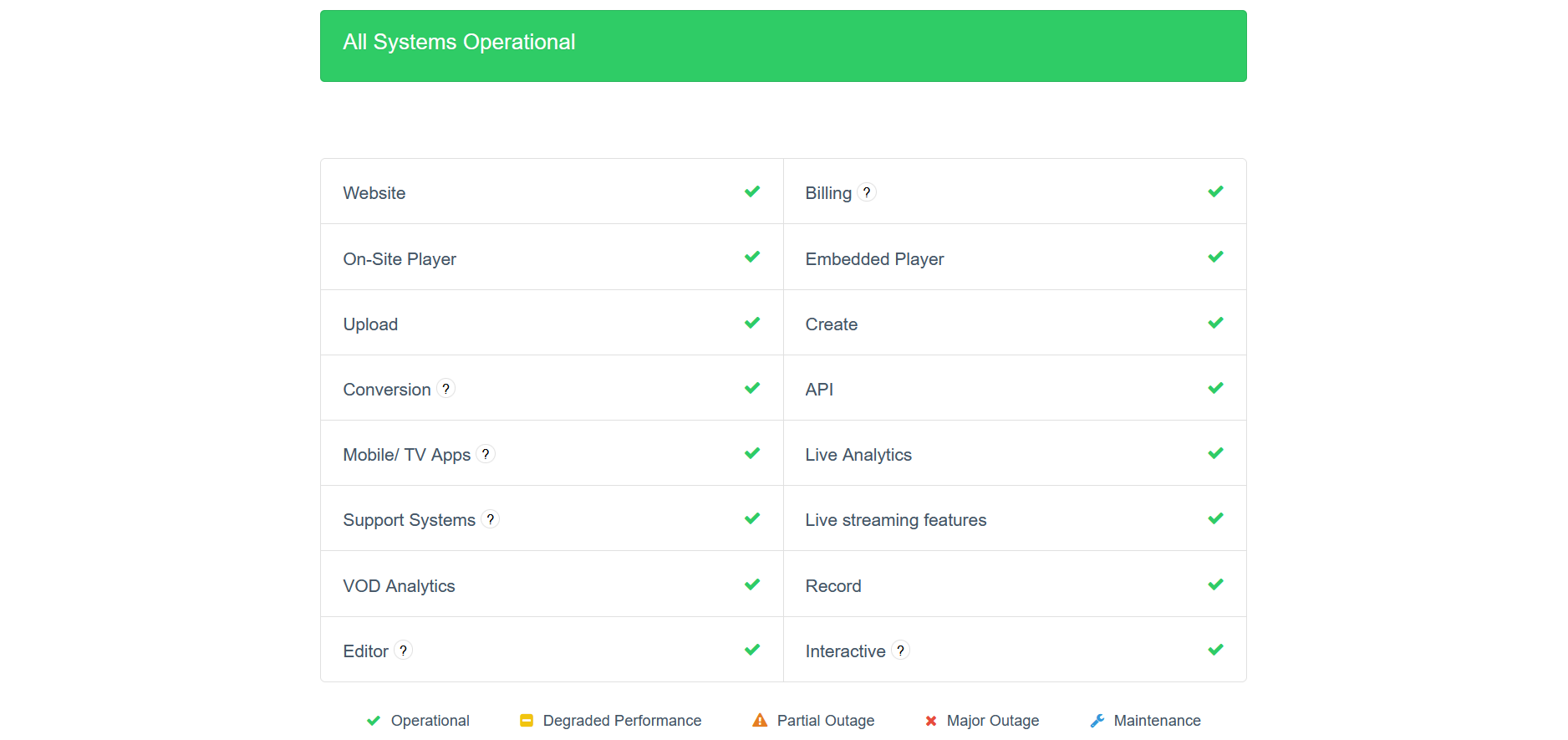Click the Live streaming features checkmark
Image resolution: width=1568 pixels, height=740 pixels.
click(x=1215, y=518)
